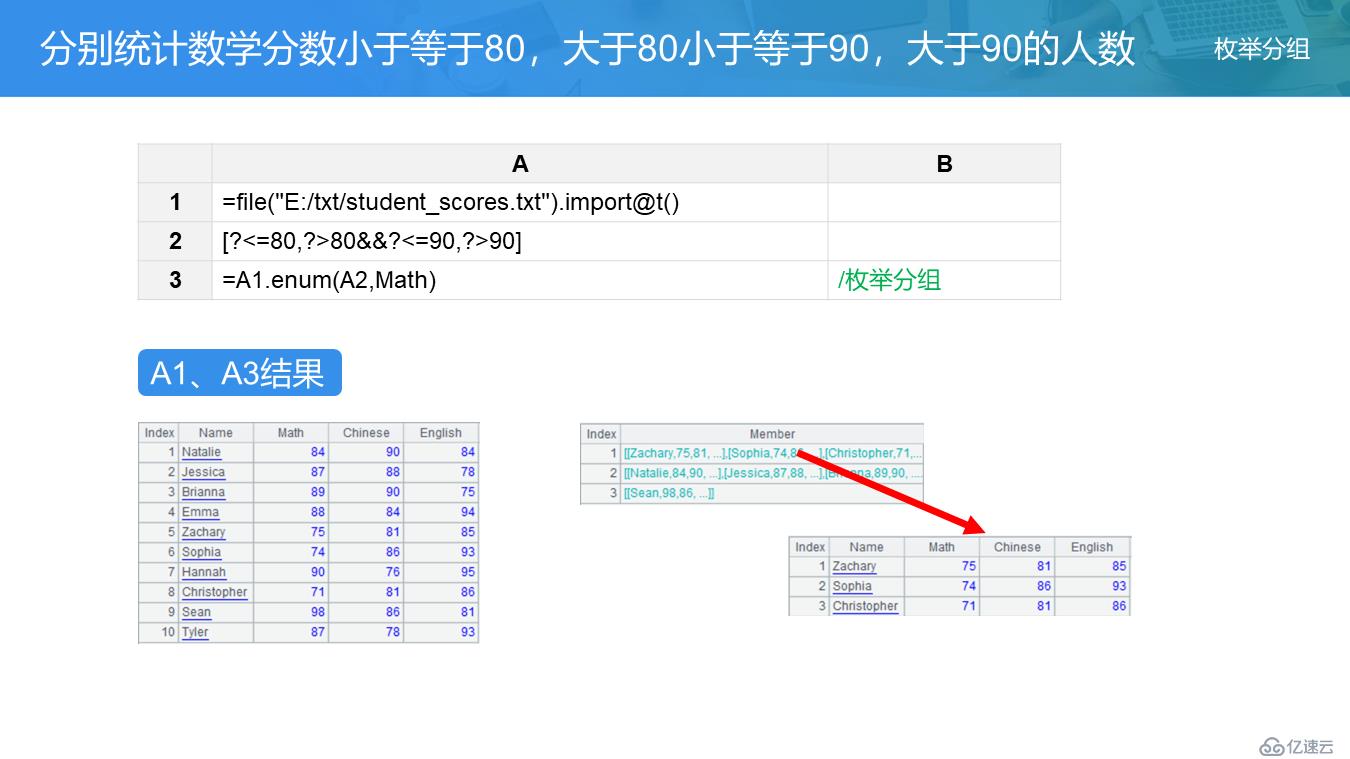Viewport: 1350px width, 759px height.
Task: Click Hannah's English score 95
Action: (468, 572)
